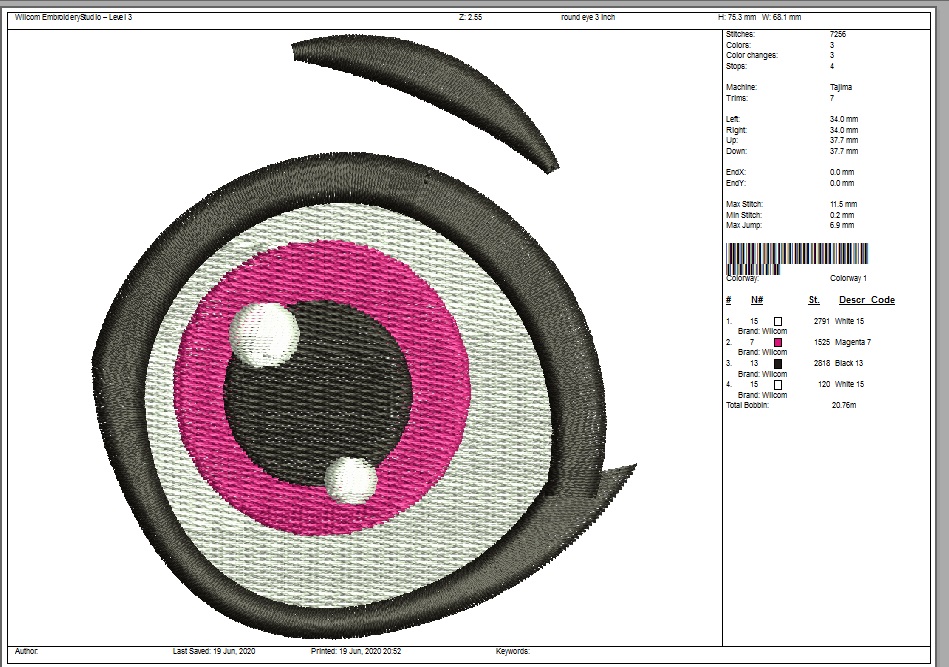Click the stitch count '2791'

click(821, 321)
